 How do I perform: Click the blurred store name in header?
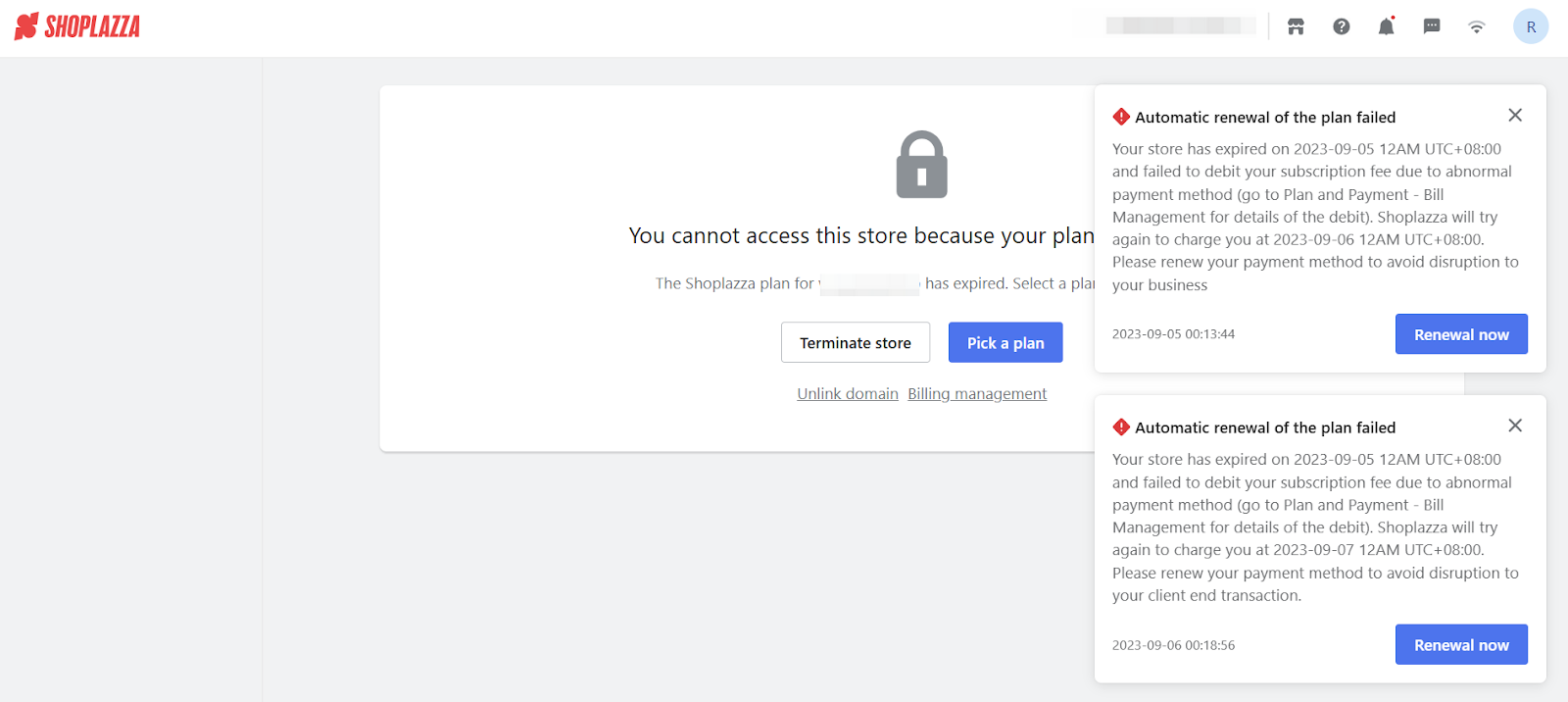pos(1181,26)
